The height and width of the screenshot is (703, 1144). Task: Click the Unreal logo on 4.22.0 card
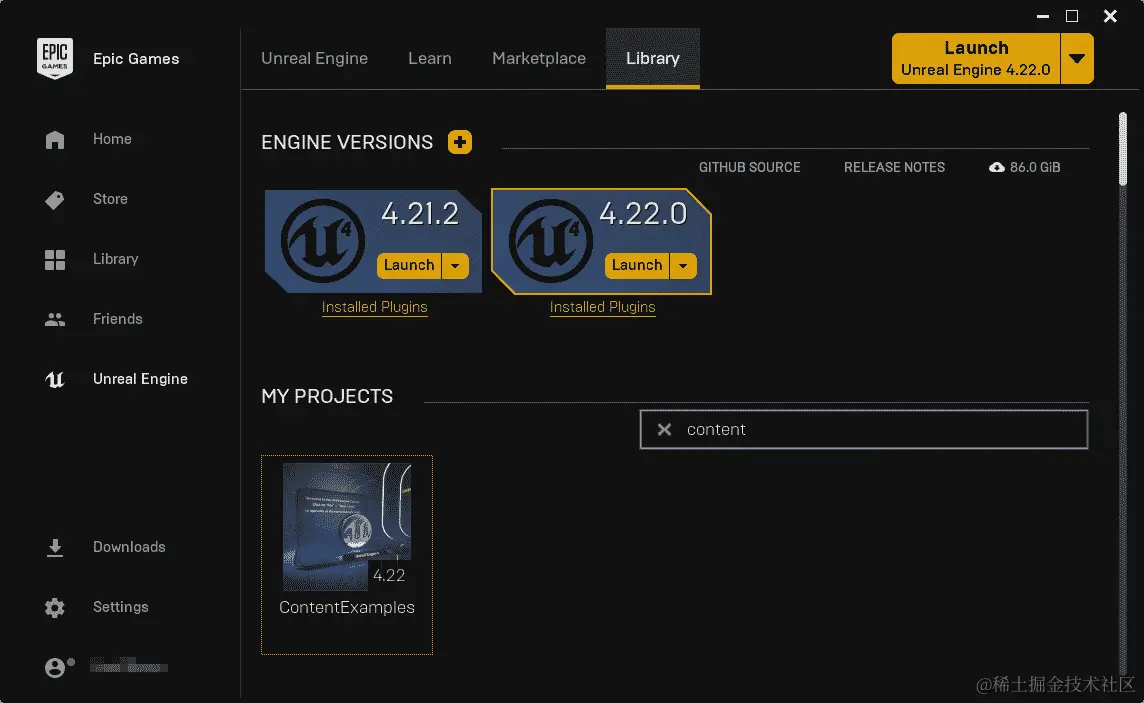[551, 241]
